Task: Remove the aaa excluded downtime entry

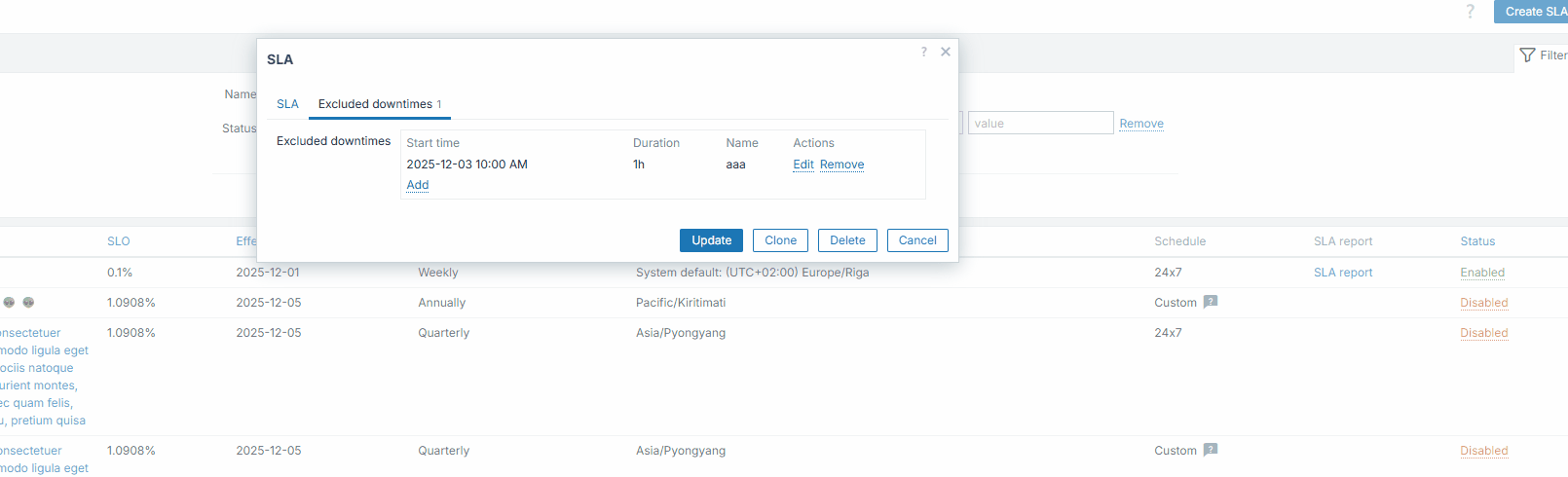Action: click(841, 165)
